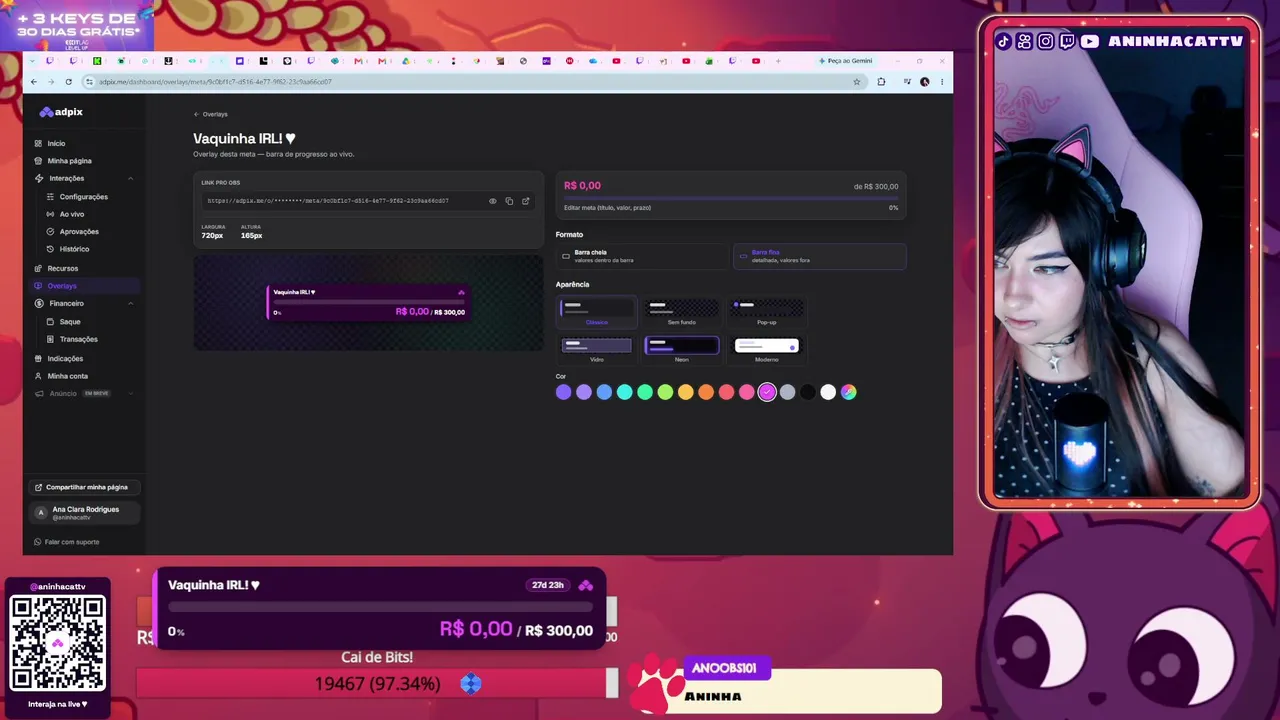Open the browser extensions puzzle icon
The width and height of the screenshot is (1280, 720).
pos(881,82)
